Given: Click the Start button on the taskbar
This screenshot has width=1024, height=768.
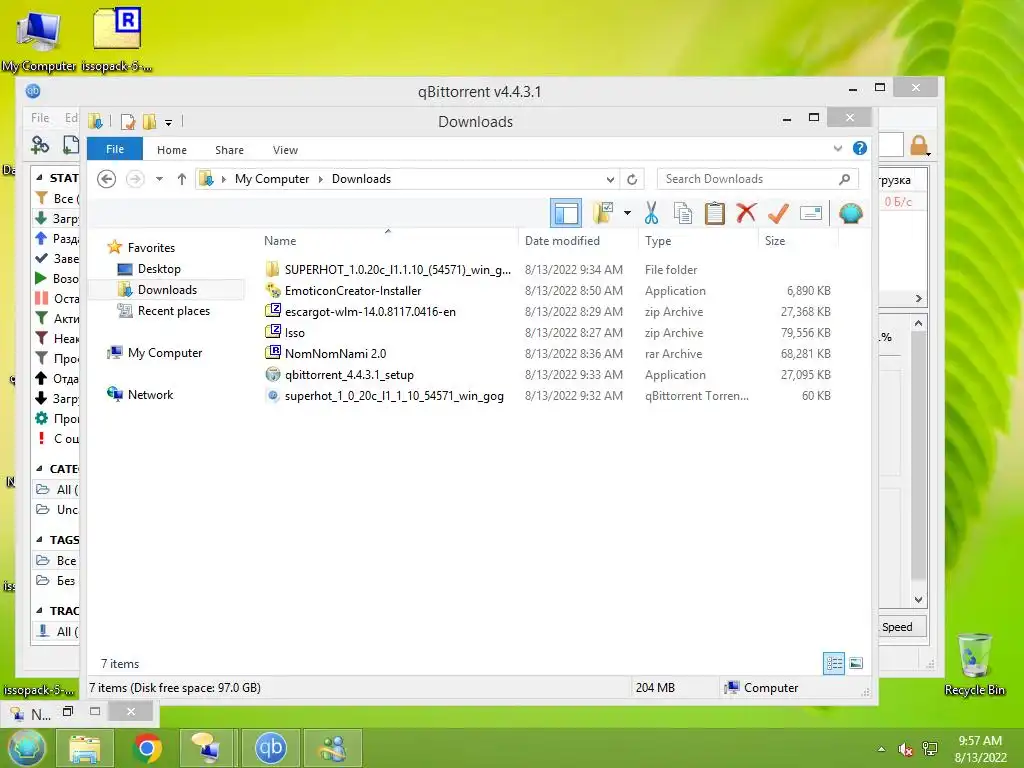Looking at the screenshot, I should click(x=26, y=748).
